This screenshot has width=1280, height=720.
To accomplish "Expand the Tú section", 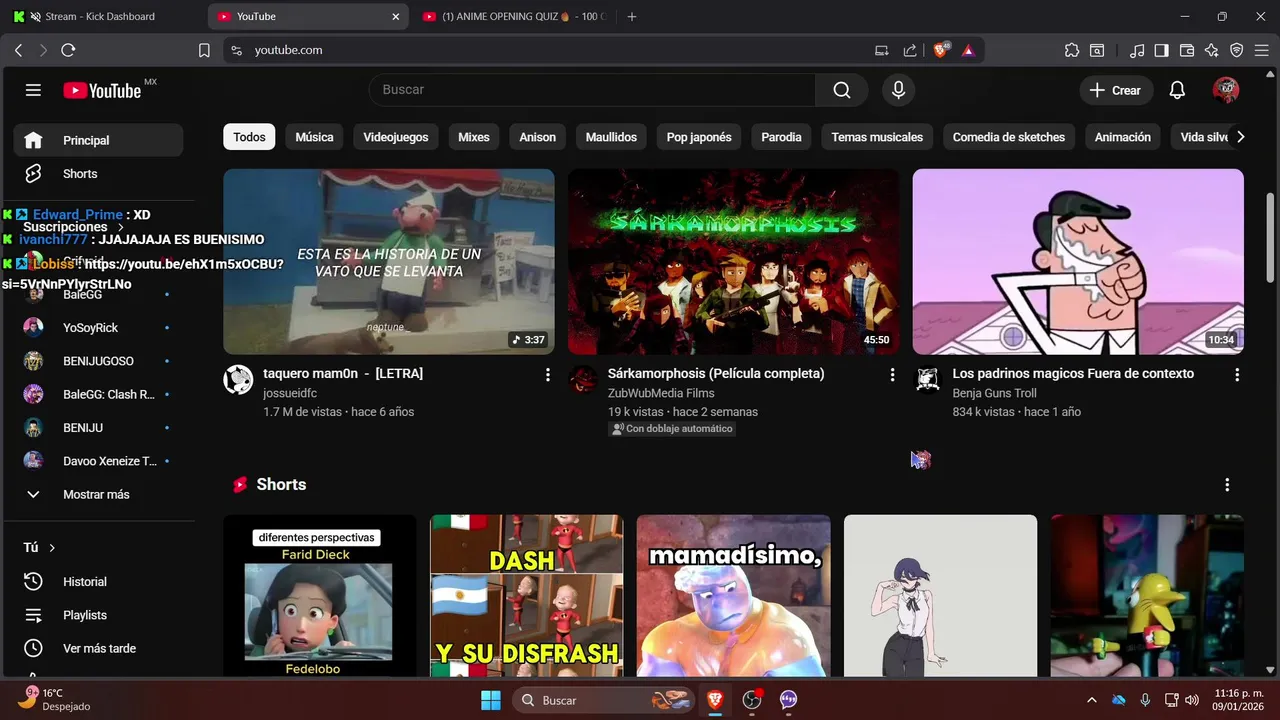I will [x=40, y=547].
